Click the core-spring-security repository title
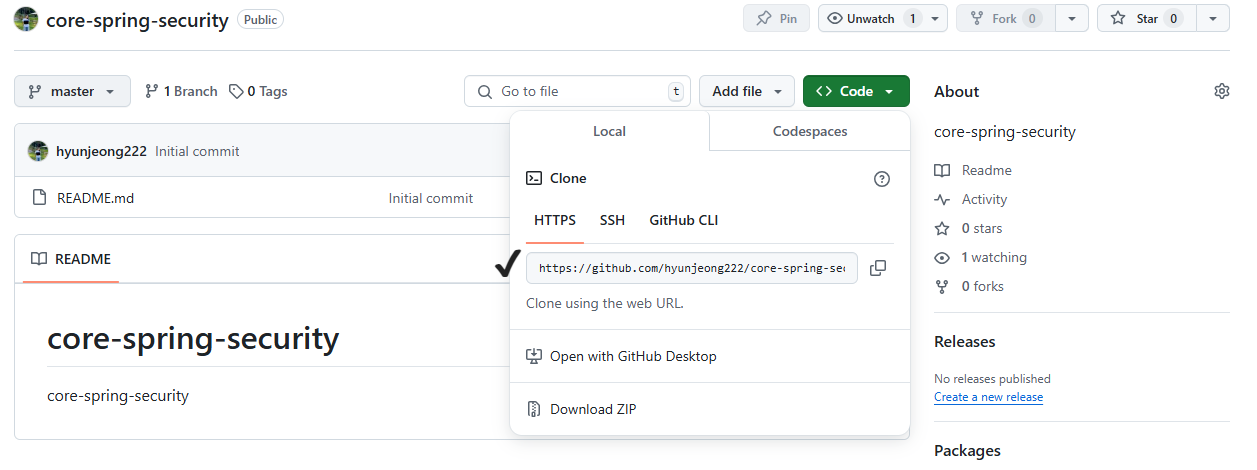 point(137,20)
